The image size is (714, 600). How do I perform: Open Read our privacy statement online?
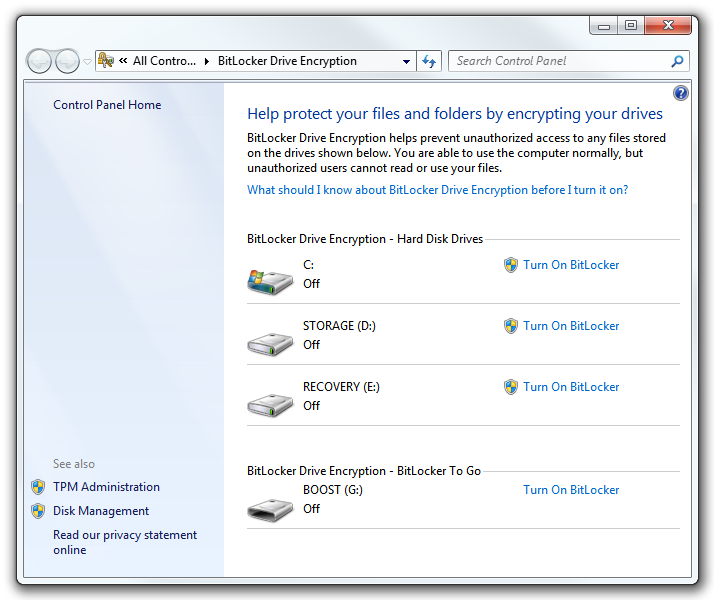point(125,542)
